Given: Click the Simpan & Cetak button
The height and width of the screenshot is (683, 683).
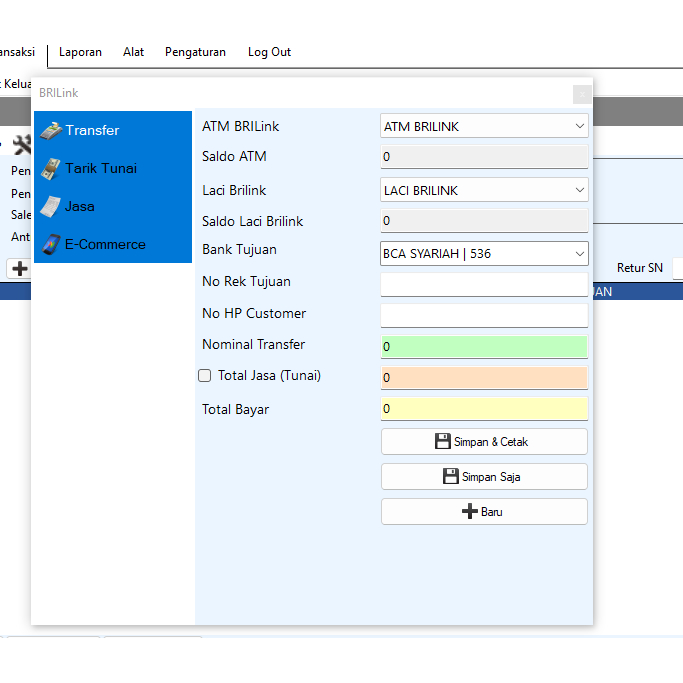Looking at the screenshot, I should tap(484, 442).
